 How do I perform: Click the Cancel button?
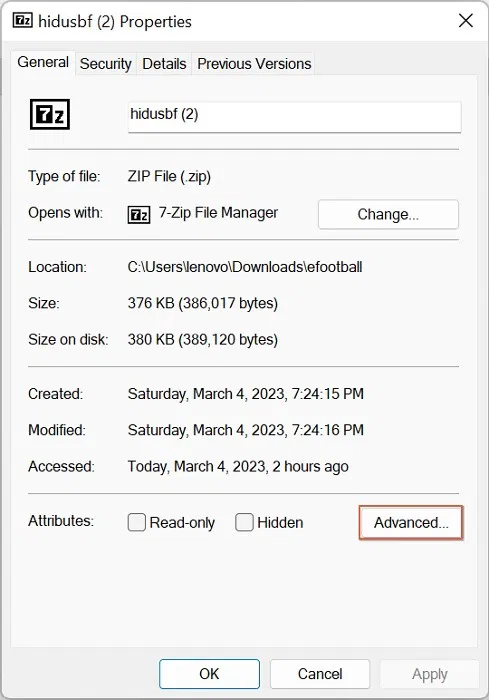click(320, 674)
